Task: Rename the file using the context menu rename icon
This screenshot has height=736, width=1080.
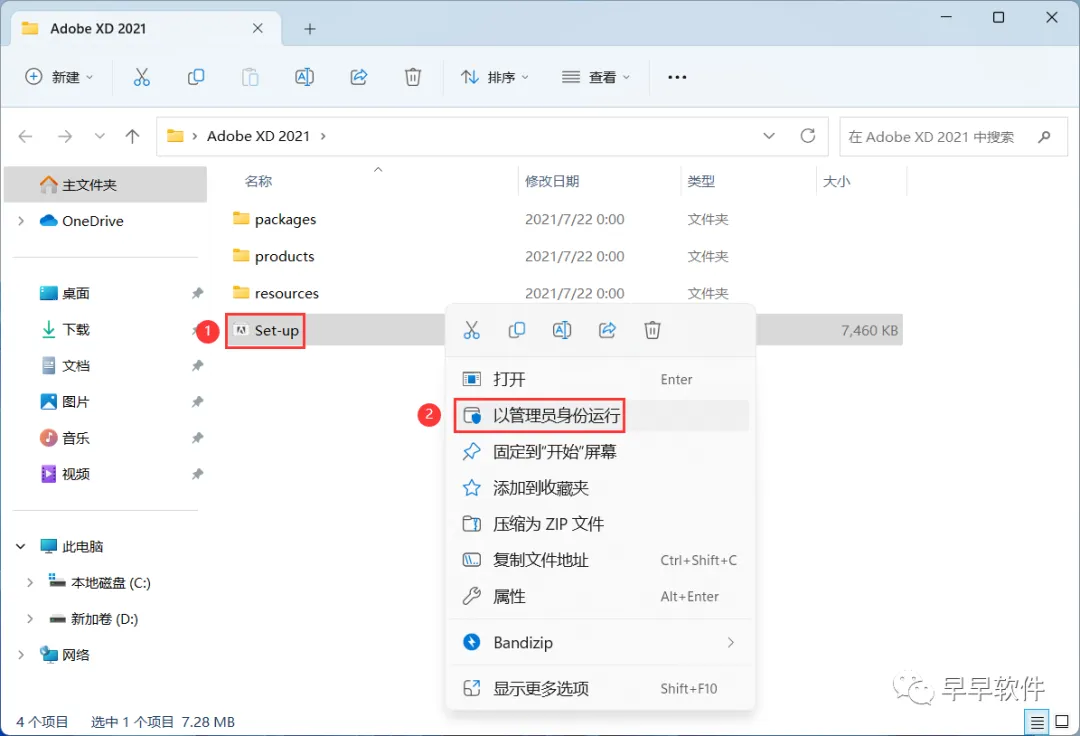Action: click(x=562, y=330)
